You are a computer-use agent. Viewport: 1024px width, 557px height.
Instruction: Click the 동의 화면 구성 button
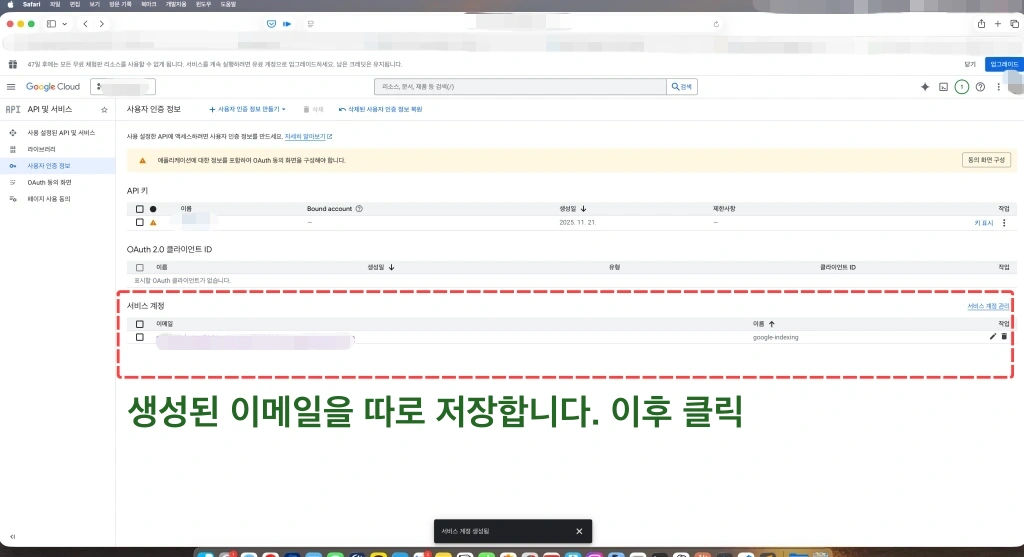pyautogui.click(x=986, y=160)
